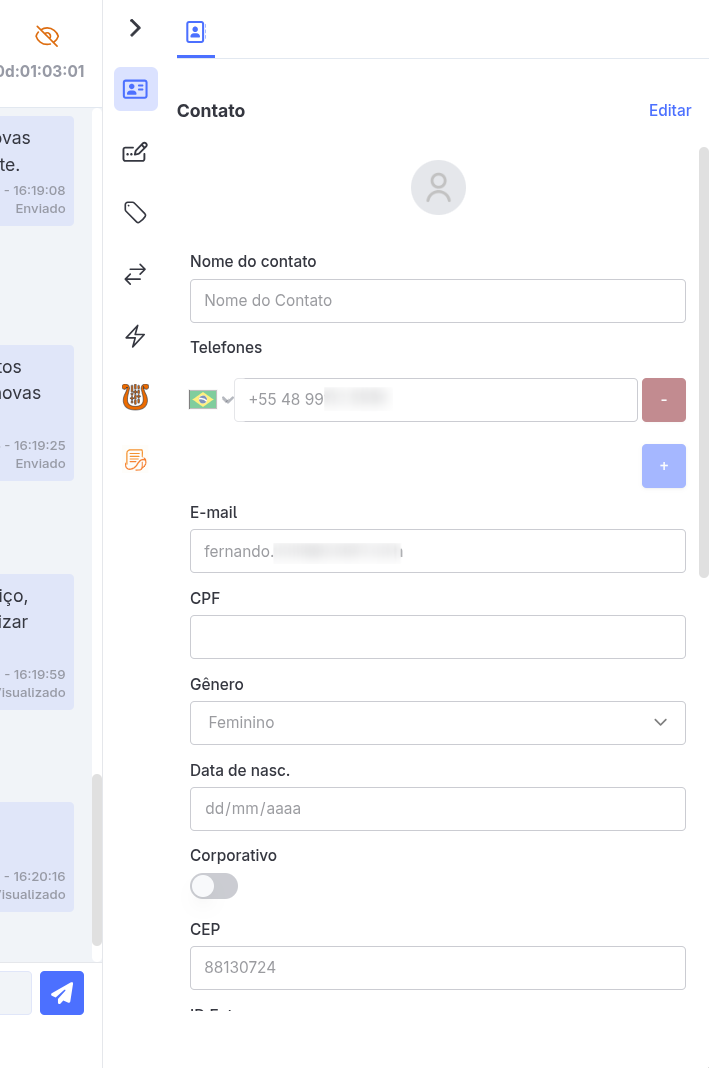Open the tags icon in sidebar
709x1068 pixels.
click(x=135, y=212)
